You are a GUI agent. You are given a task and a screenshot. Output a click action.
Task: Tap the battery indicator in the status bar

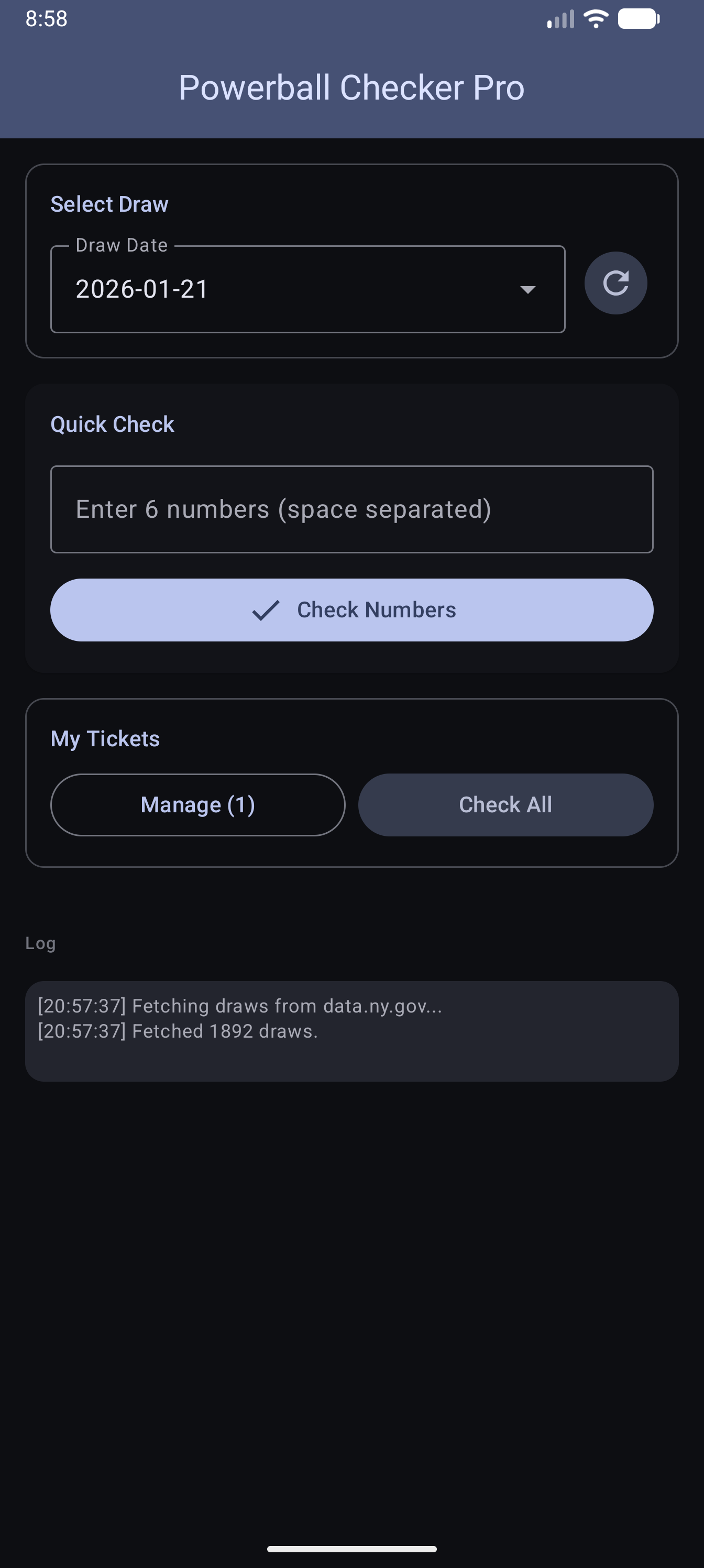point(636,18)
